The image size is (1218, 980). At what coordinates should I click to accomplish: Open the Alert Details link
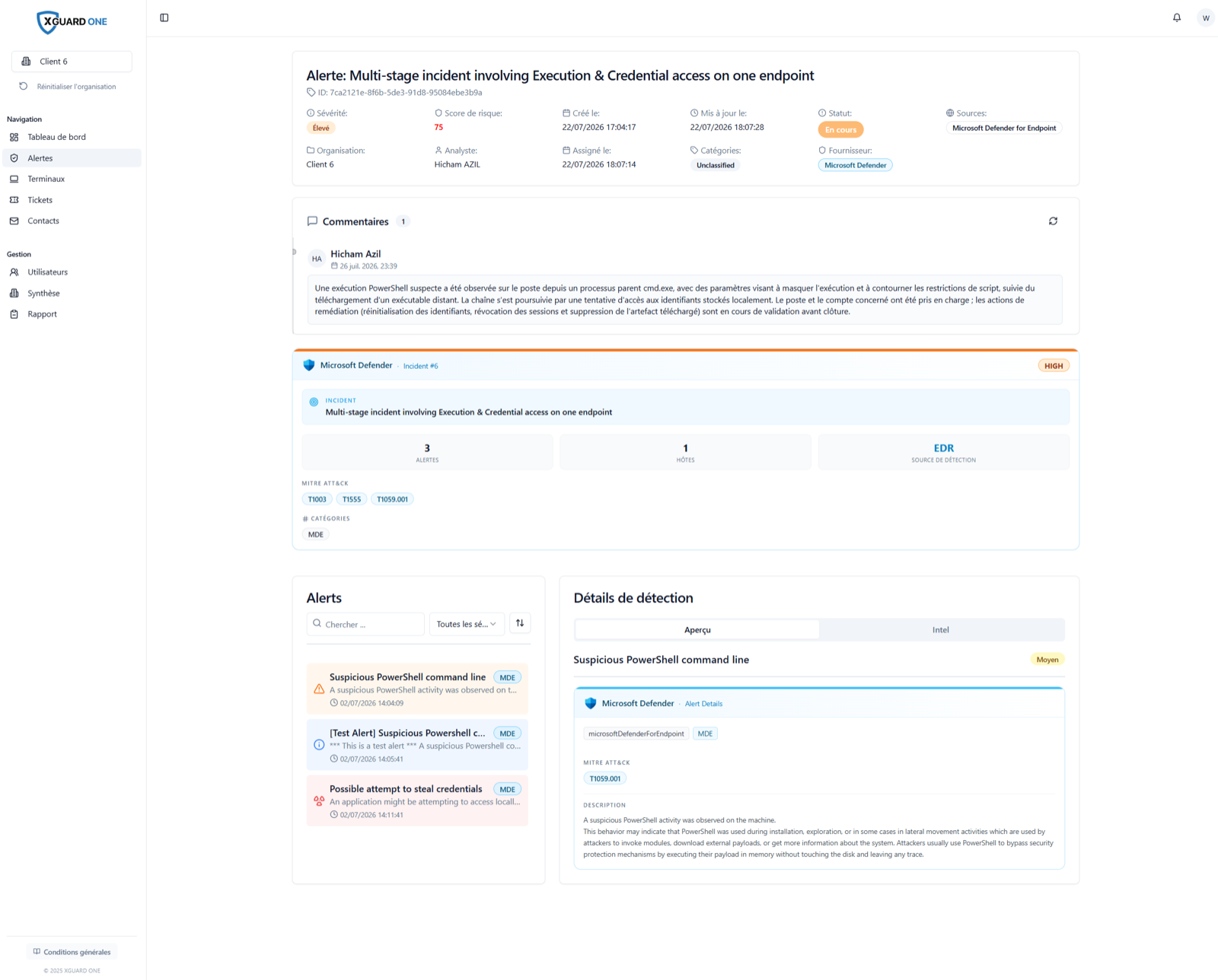click(703, 704)
